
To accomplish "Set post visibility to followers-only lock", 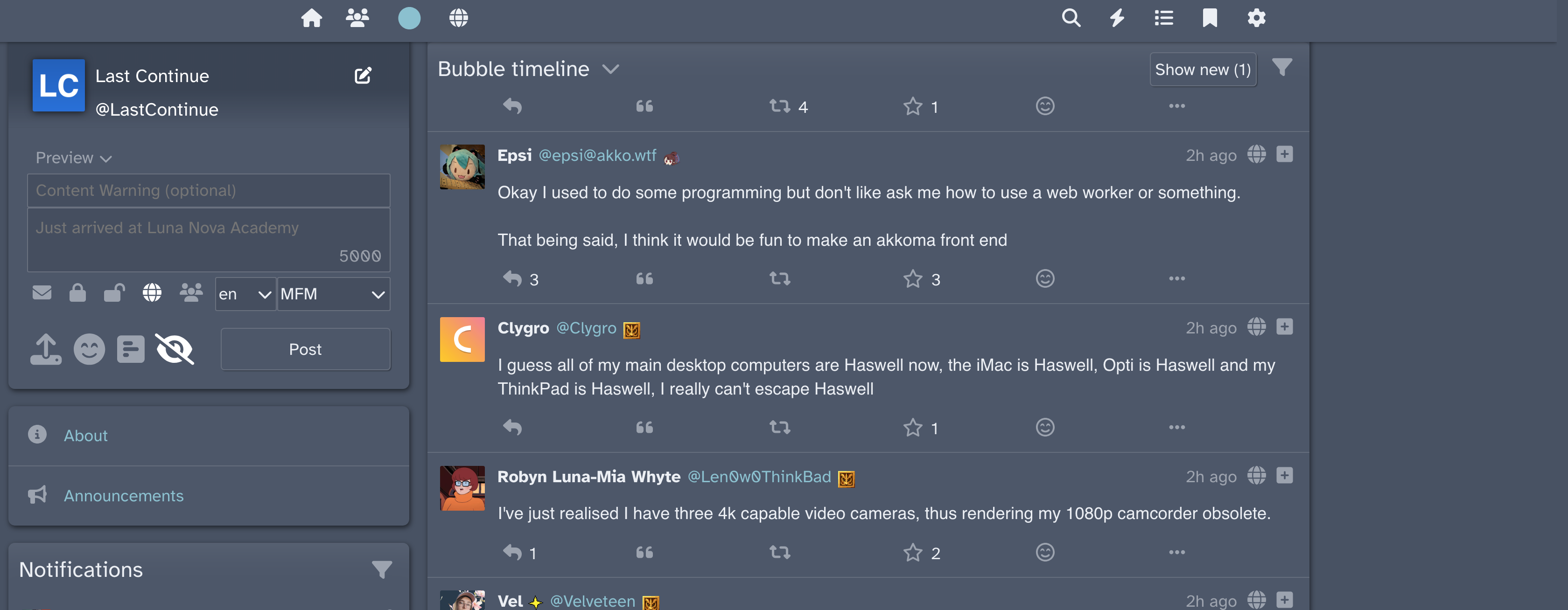I will [77, 293].
